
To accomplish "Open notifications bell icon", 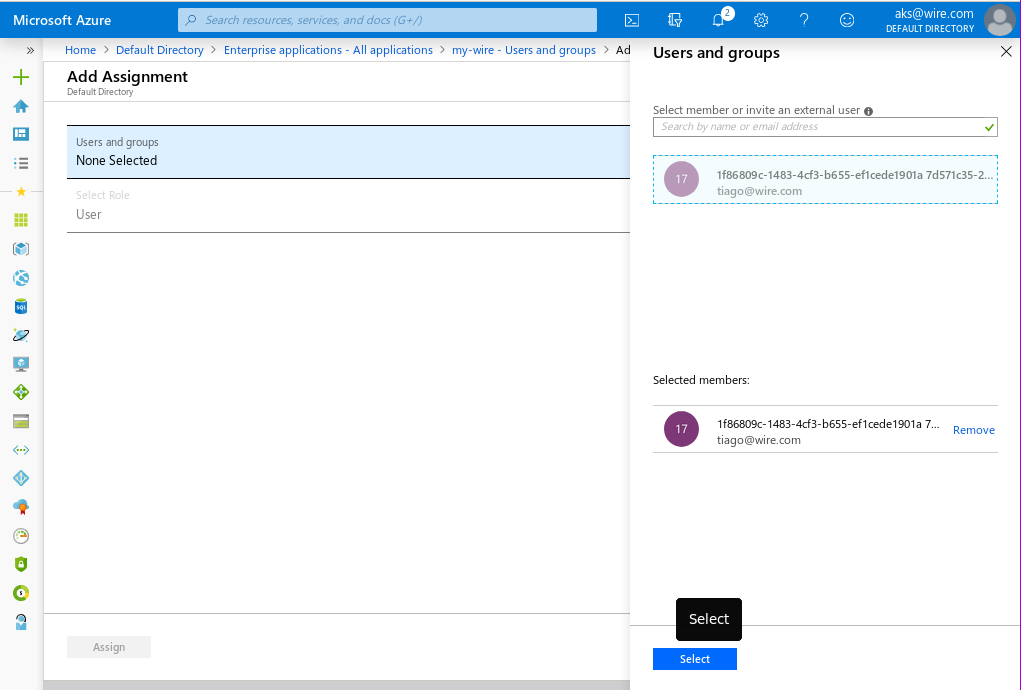I will (x=718, y=20).
